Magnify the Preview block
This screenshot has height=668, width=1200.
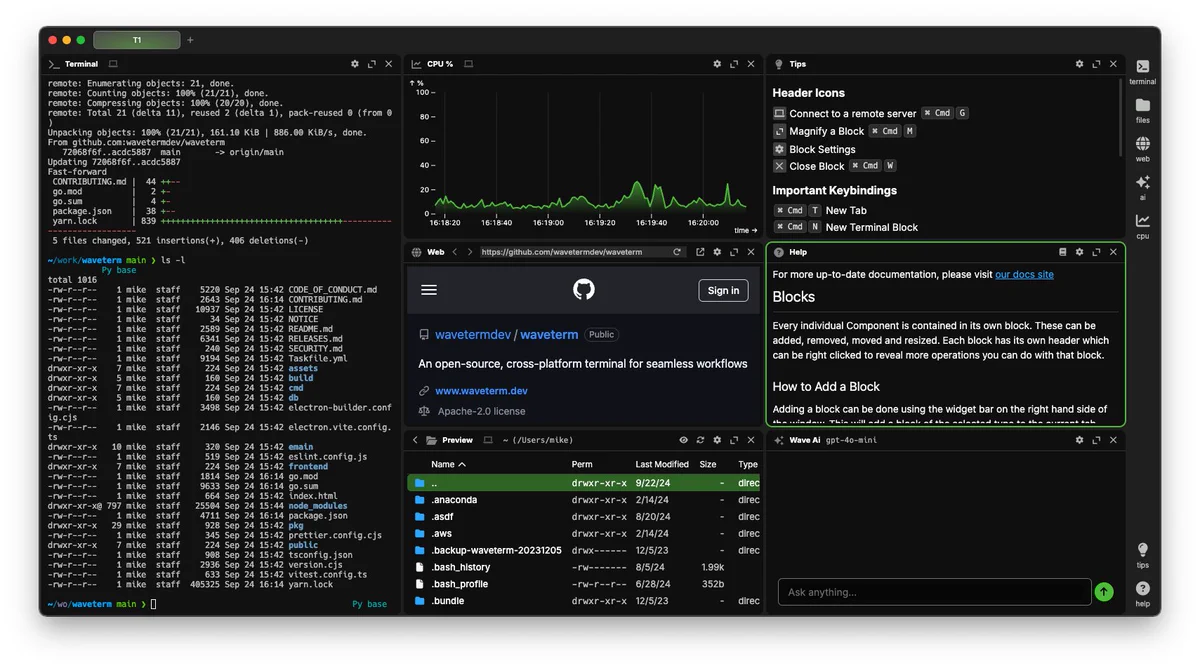(734, 440)
